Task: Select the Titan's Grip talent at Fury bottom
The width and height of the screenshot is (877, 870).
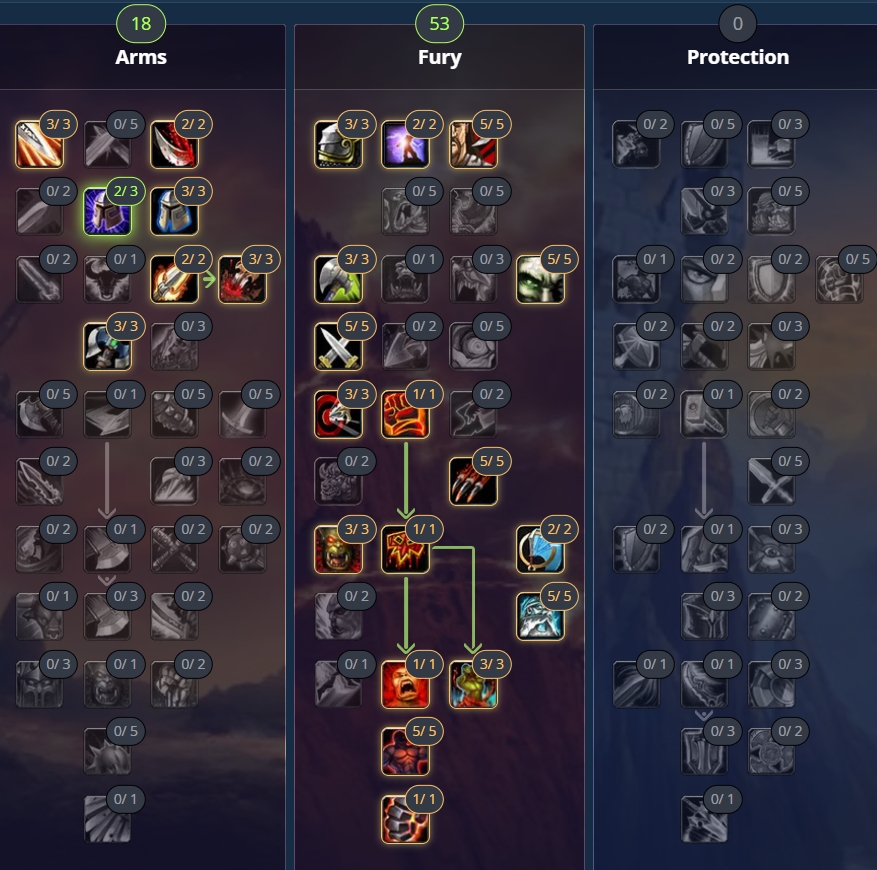Action: pyautogui.click(x=406, y=819)
